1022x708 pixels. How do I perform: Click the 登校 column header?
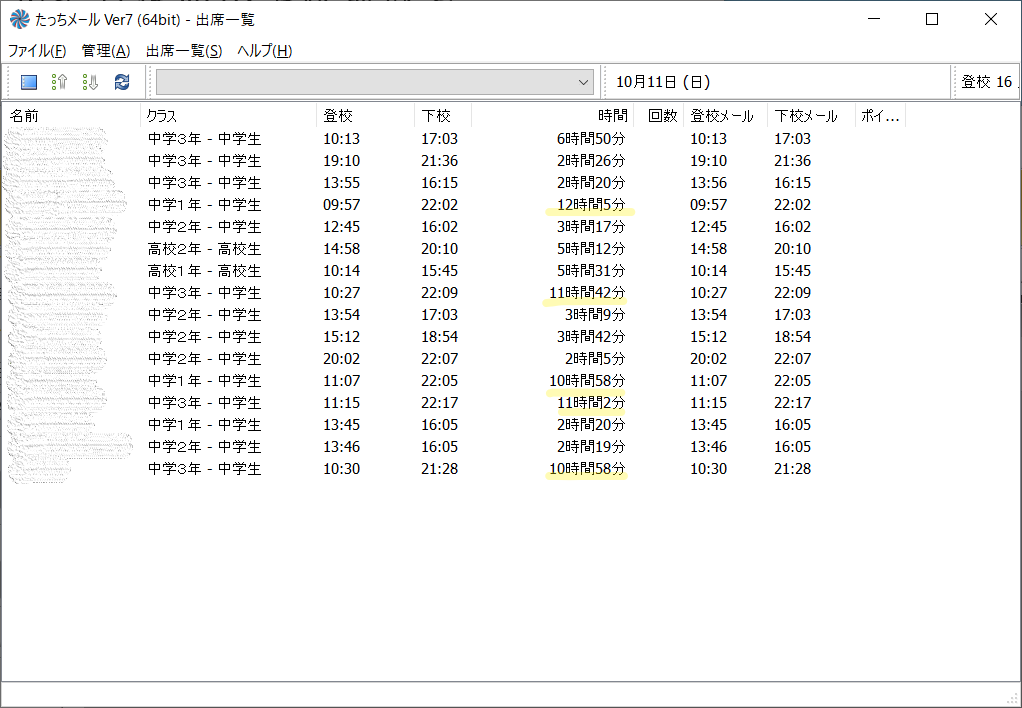(365, 116)
